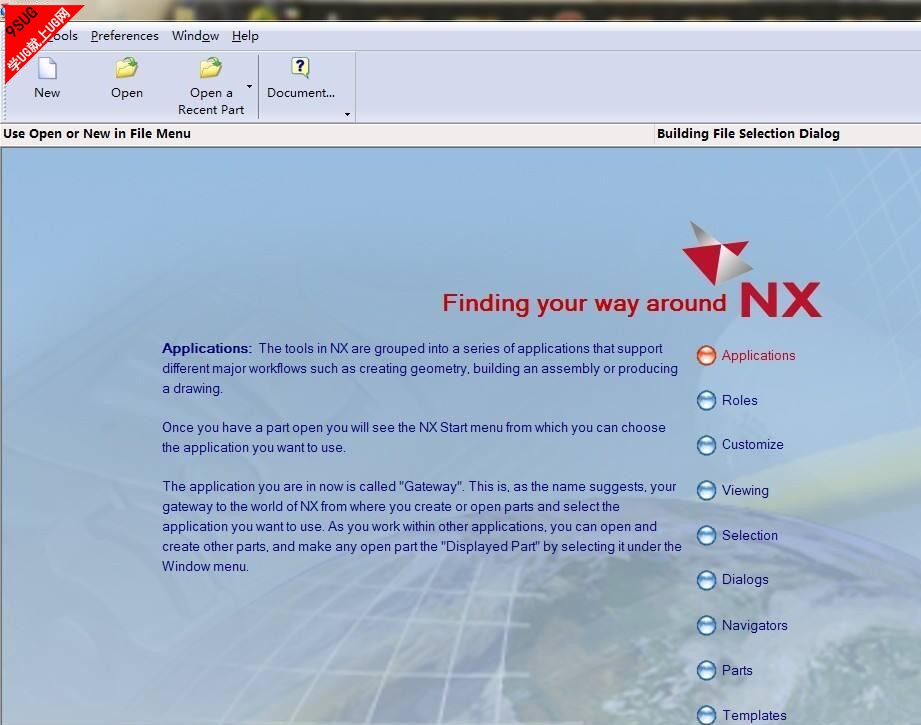Image resolution: width=921 pixels, height=725 pixels.
Task: Open the Help menu
Action: [x=245, y=36]
